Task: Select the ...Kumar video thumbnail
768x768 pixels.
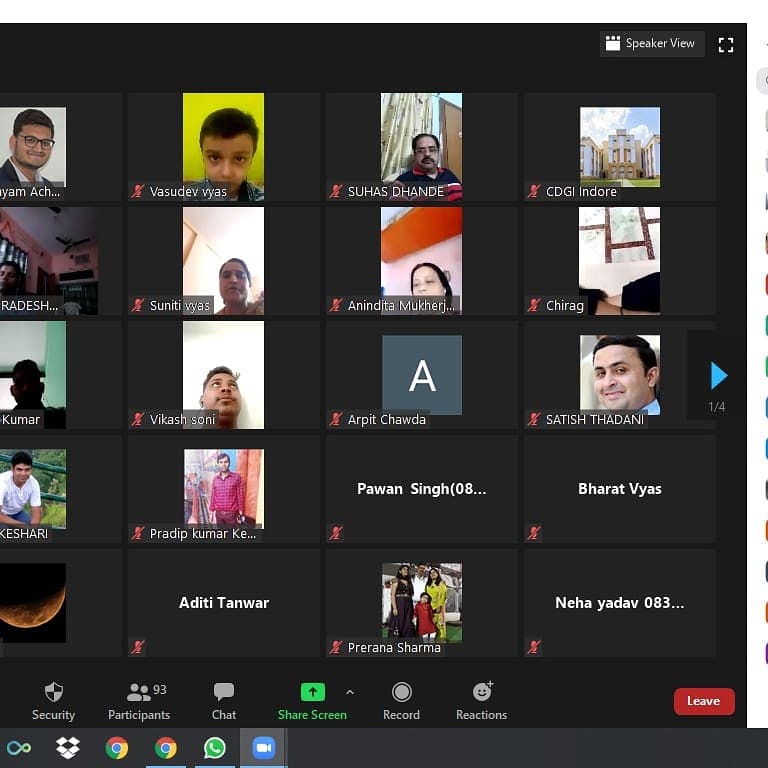Action: click(x=33, y=375)
